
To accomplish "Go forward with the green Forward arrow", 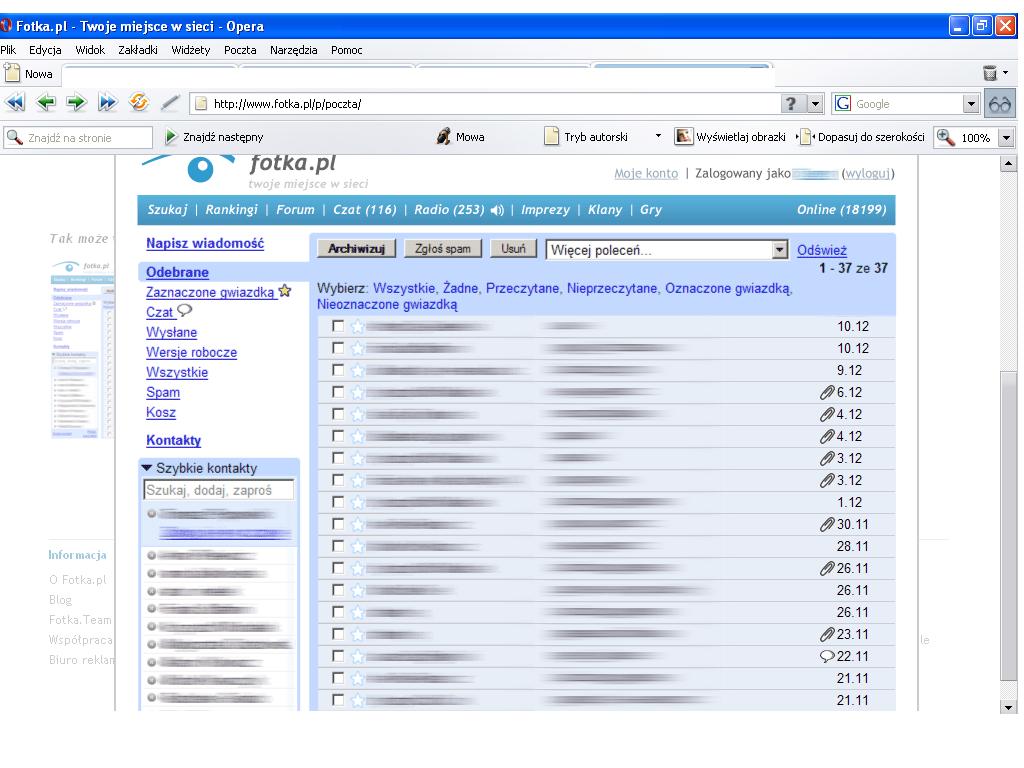I will click(x=76, y=103).
